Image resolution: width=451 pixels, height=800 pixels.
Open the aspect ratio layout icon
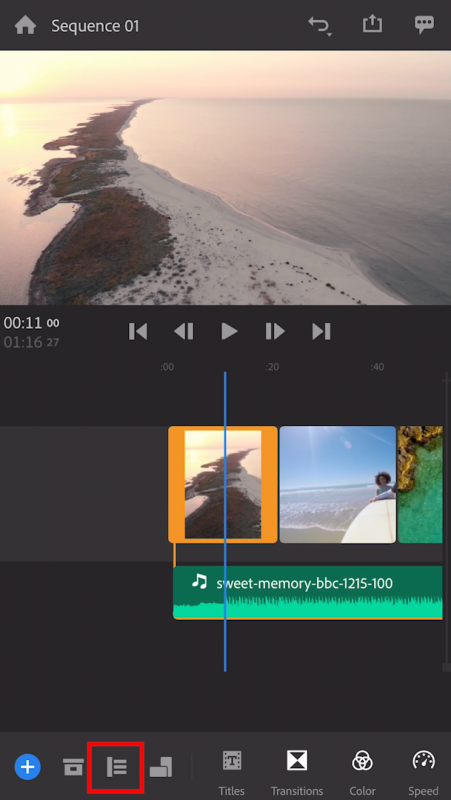(161, 767)
